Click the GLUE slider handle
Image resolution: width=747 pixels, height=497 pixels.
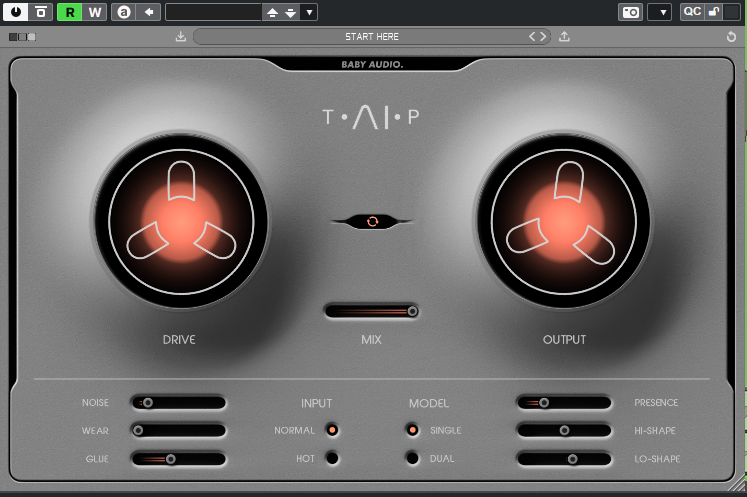[171, 459]
